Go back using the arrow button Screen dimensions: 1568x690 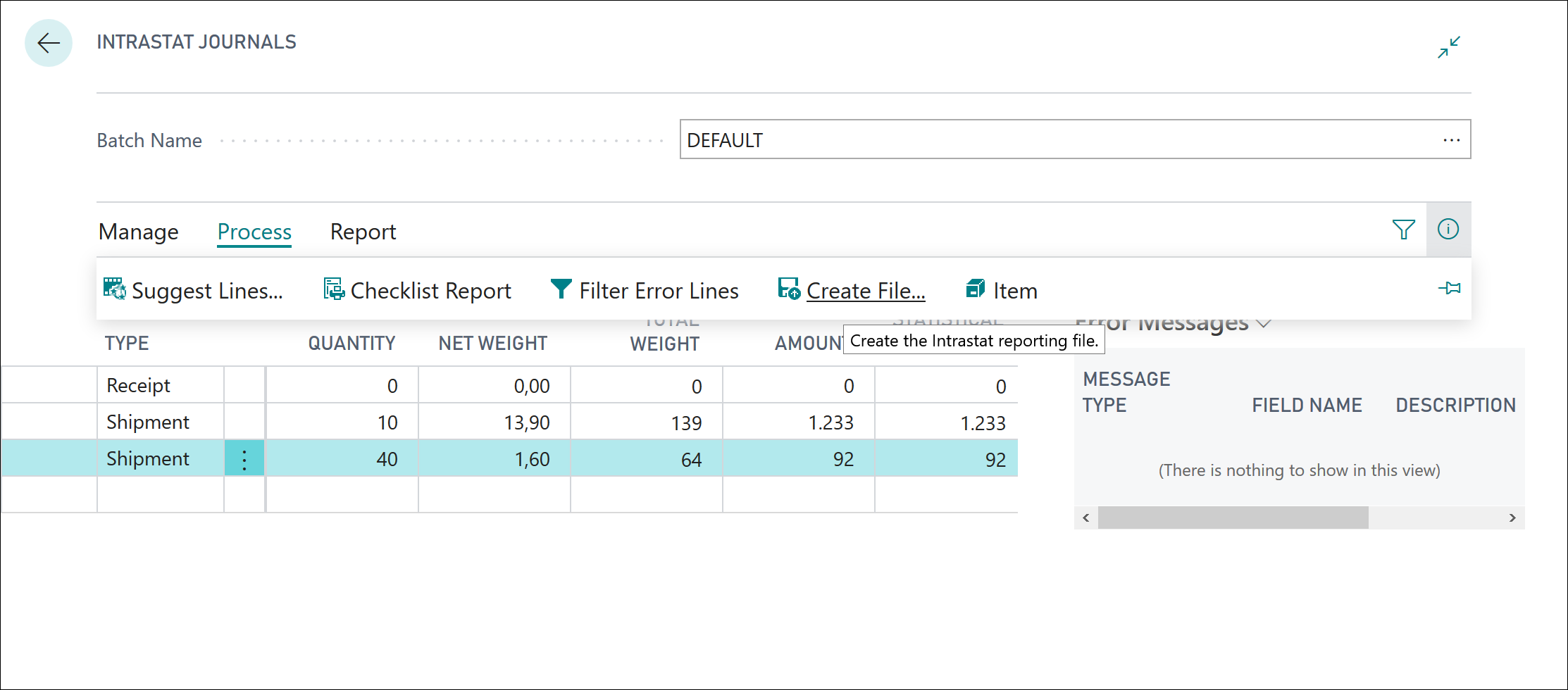click(49, 43)
